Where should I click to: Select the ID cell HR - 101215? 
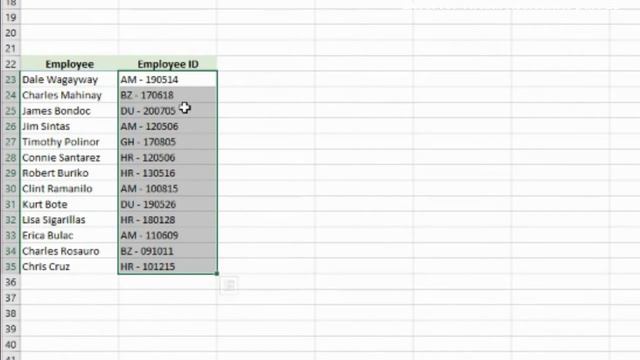(x=168, y=266)
